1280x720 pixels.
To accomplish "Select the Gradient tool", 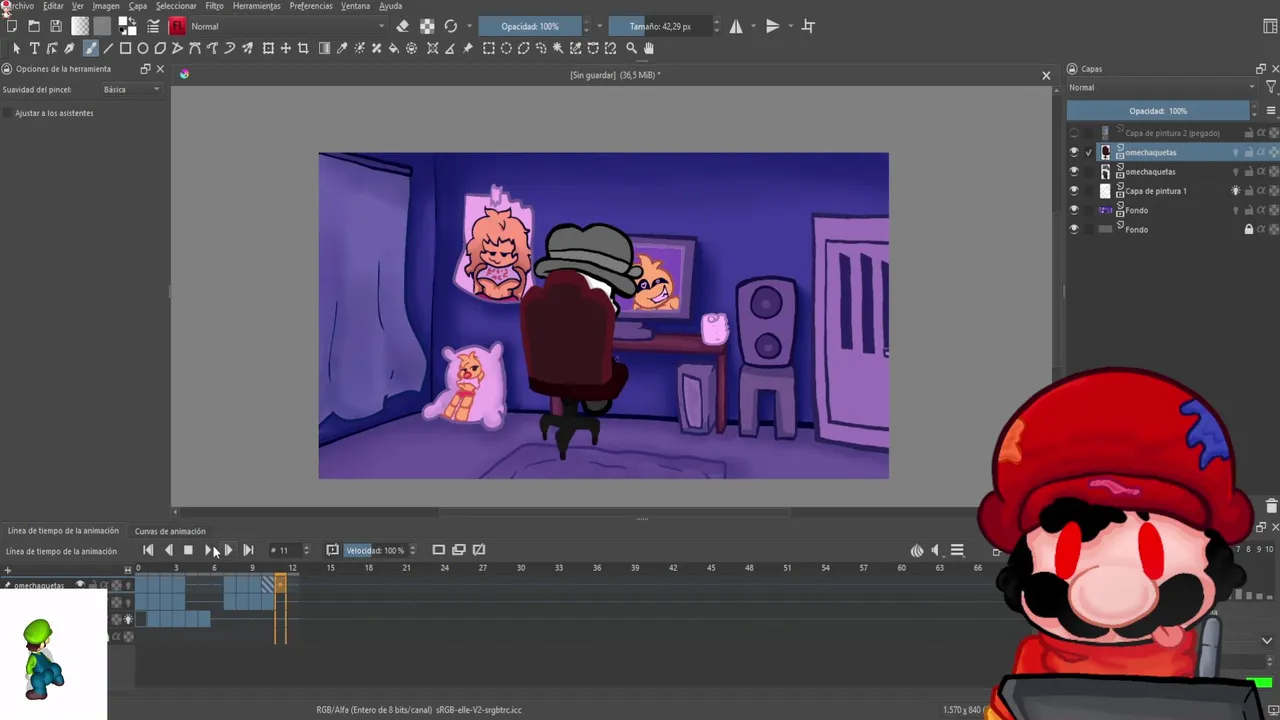I will pyautogui.click(x=324, y=48).
